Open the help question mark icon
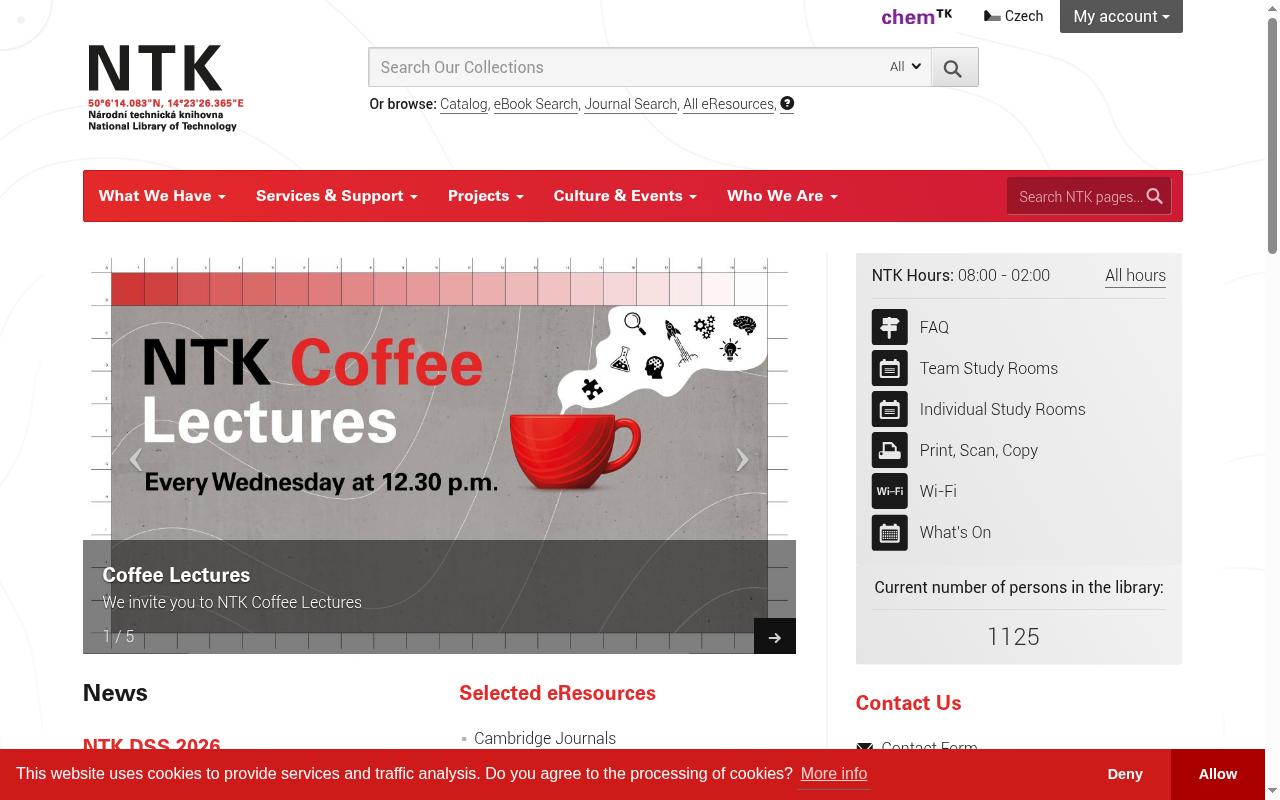 (787, 103)
